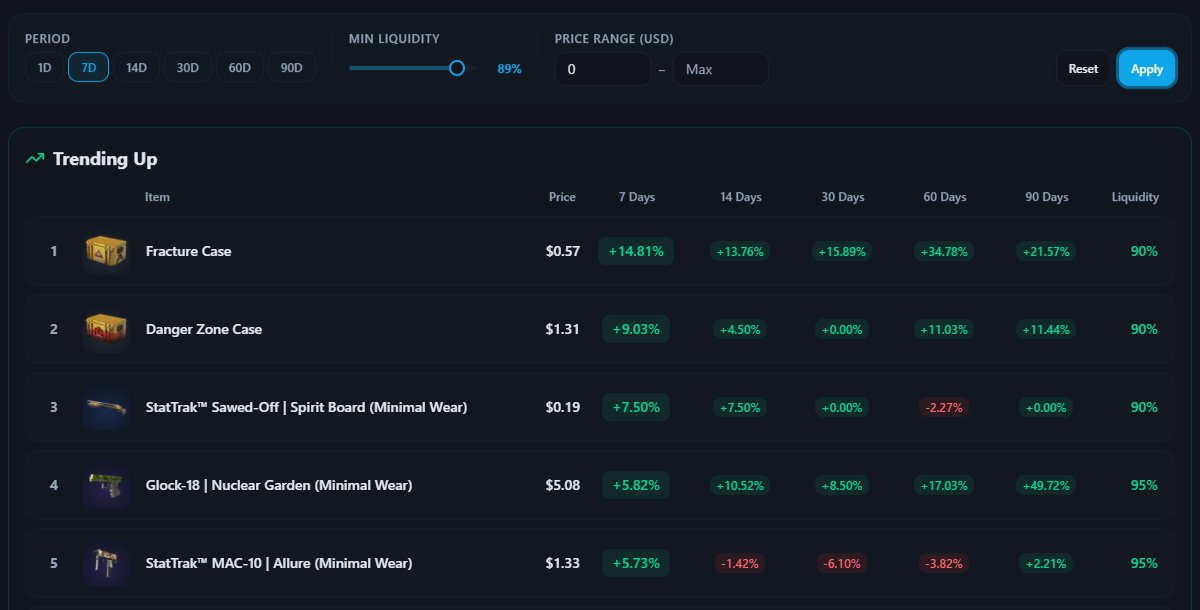Select the 1D period option
Screen dimensions: 1200x610
[44, 67]
